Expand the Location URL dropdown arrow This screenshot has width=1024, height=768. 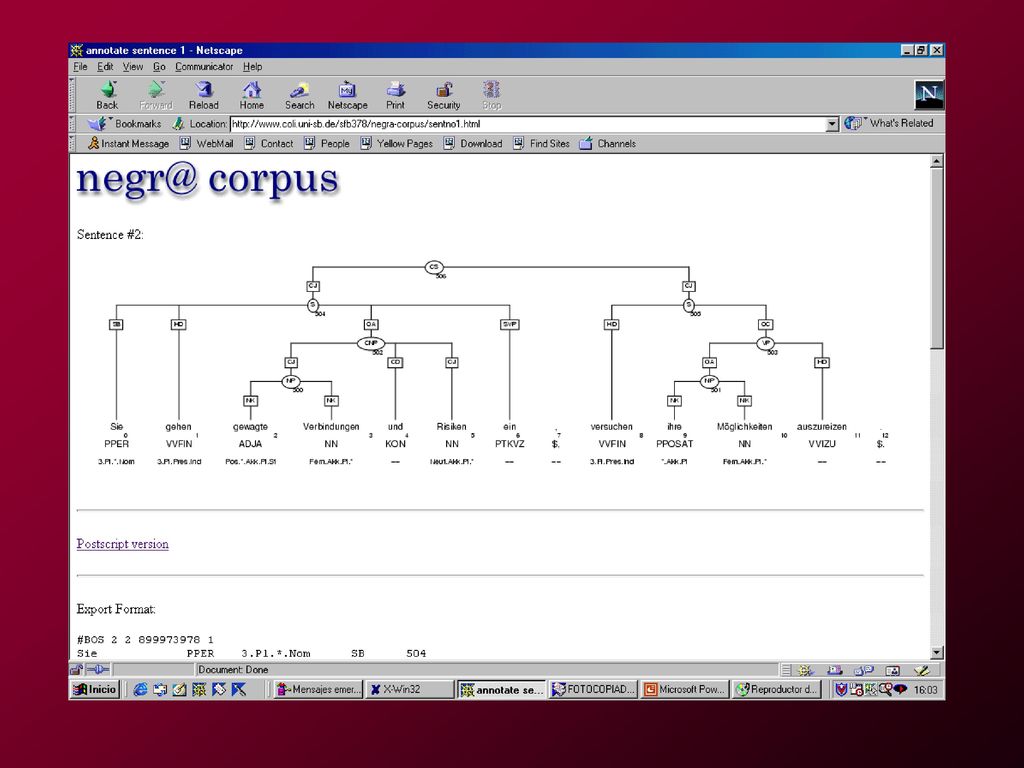(x=832, y=124)
